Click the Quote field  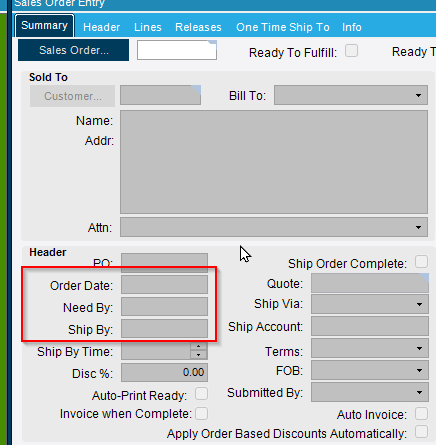click(370, 283)
